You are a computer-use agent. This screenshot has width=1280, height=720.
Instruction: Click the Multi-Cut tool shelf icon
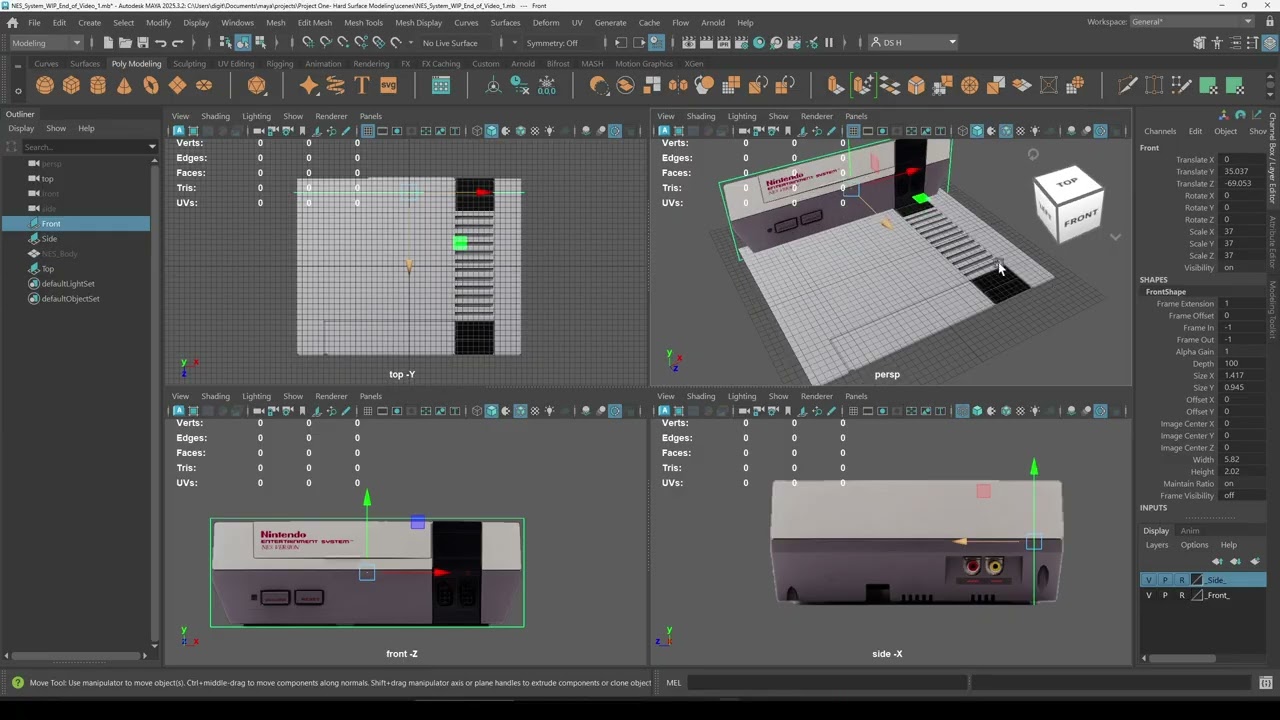point(1127,85)
